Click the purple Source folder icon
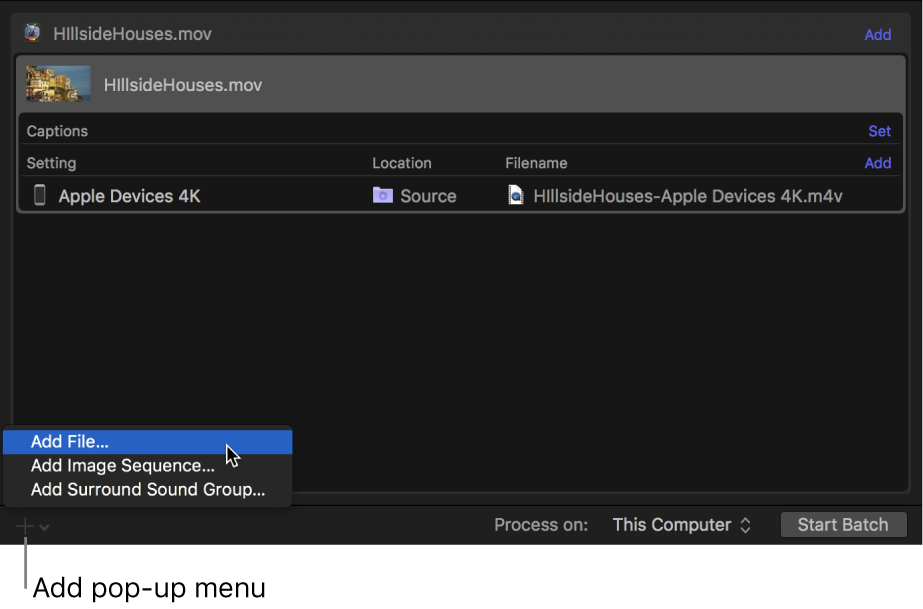 coord(383,195)
